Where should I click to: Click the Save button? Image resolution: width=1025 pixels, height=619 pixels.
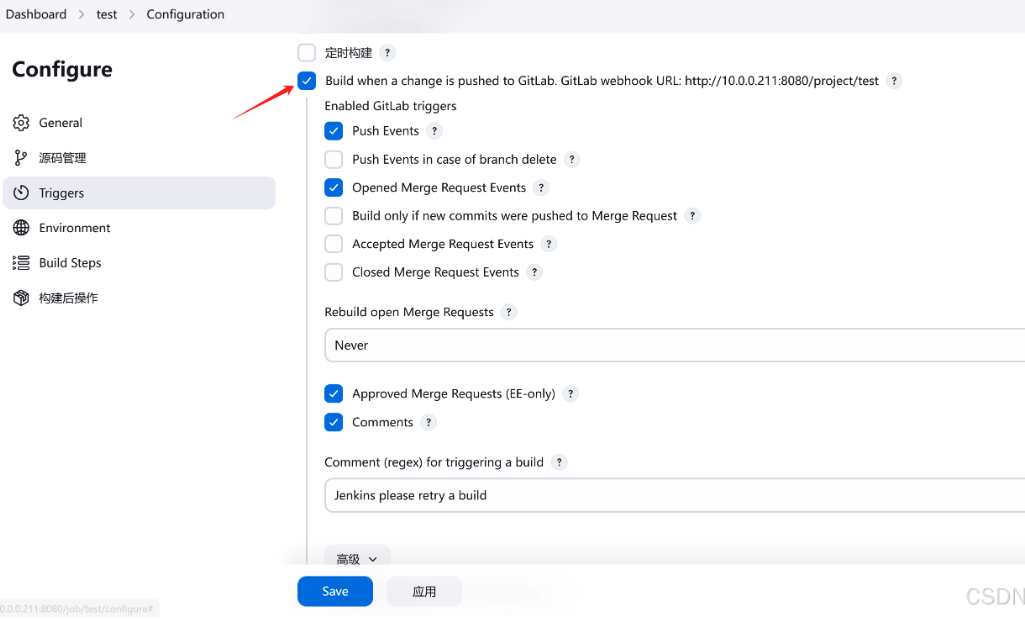335,591
